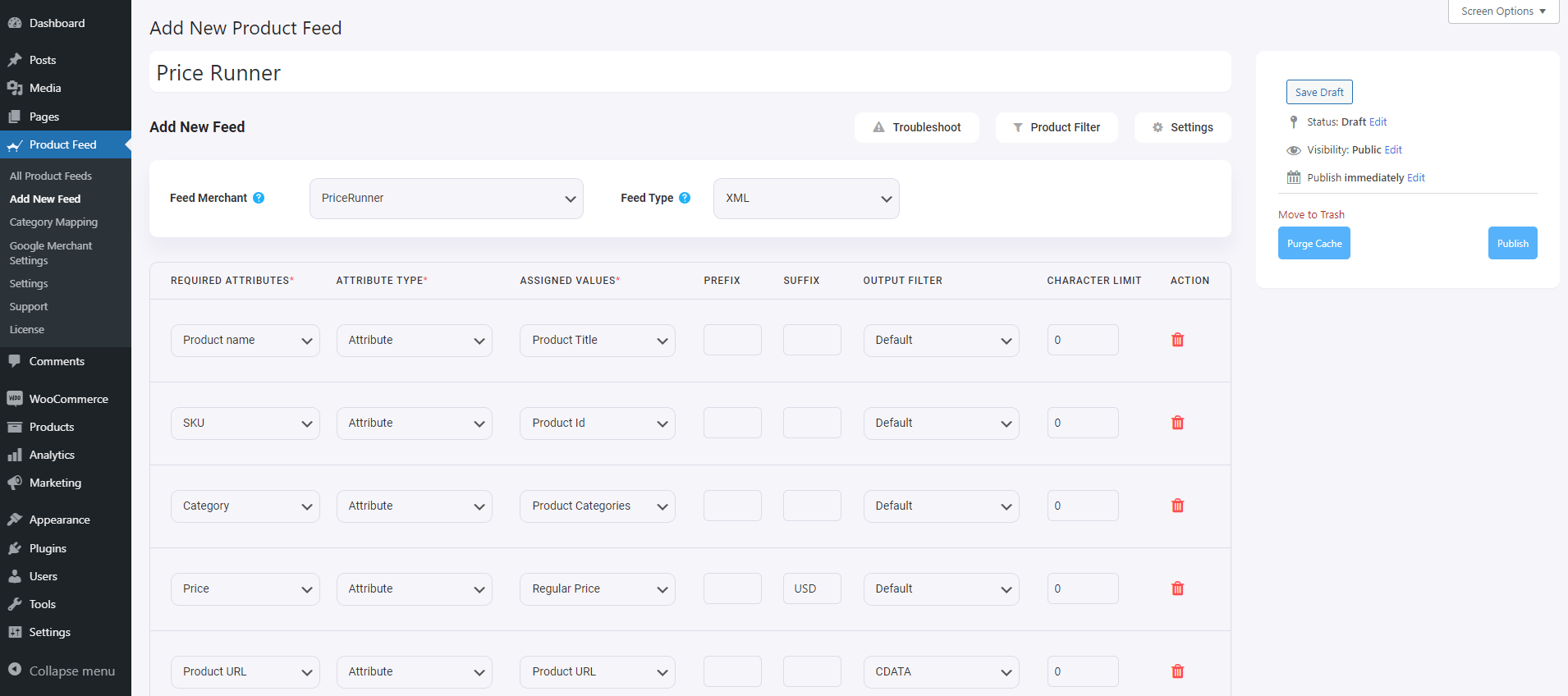Delete the Product name attribute row
Image resolution: width=1568 pixels, height=696 pixels.
tap(1177, 340)
